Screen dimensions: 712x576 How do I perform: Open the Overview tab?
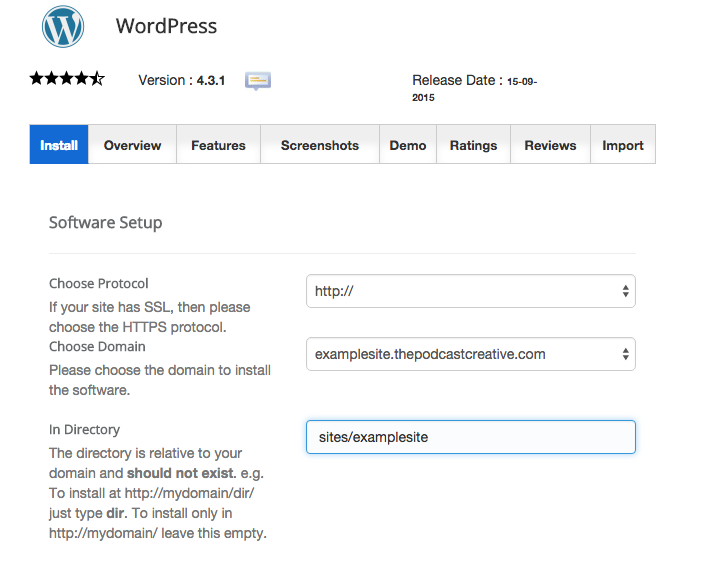pos(132,144)
